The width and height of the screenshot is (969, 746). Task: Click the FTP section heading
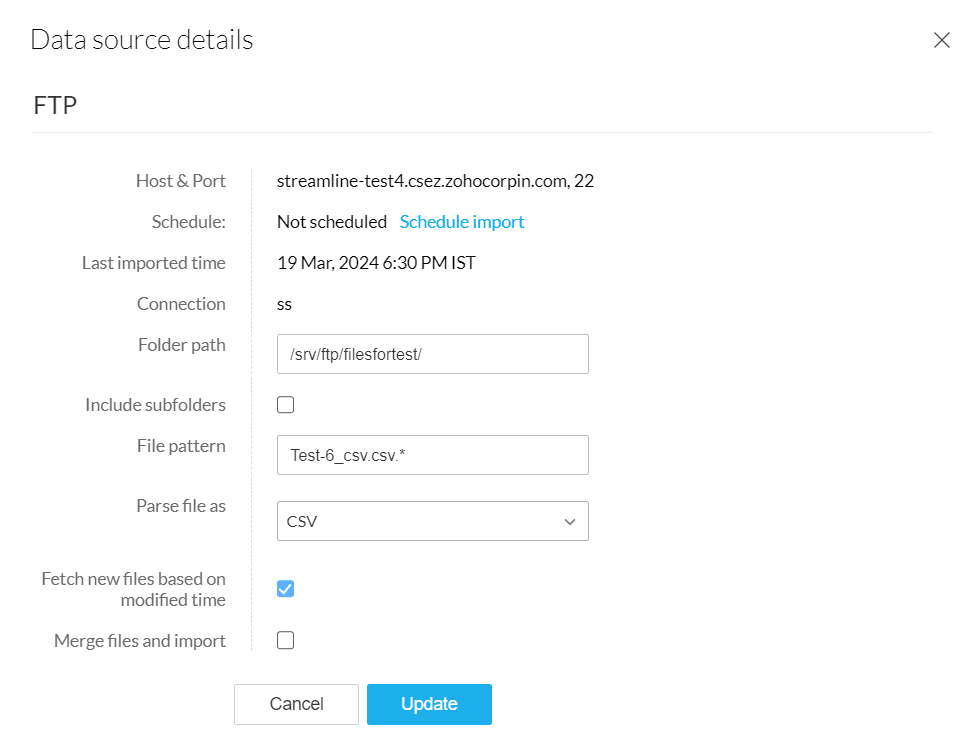click(55, 105)
